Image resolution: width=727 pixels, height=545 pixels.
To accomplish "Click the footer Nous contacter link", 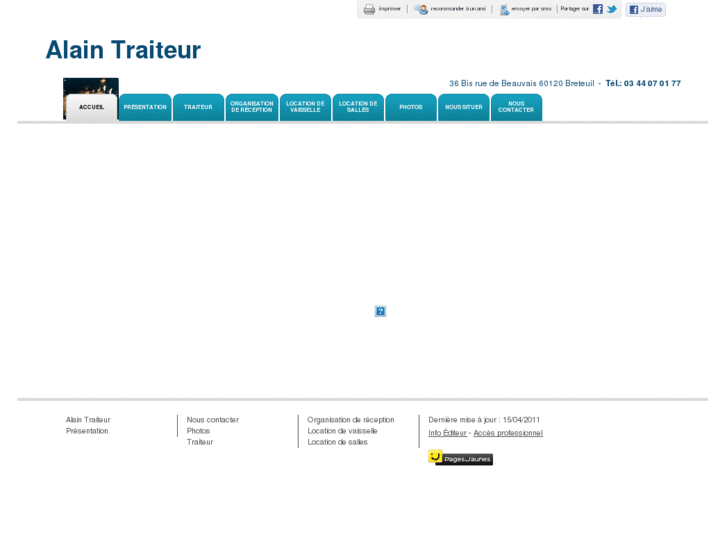I will click(x=213, y=420).
